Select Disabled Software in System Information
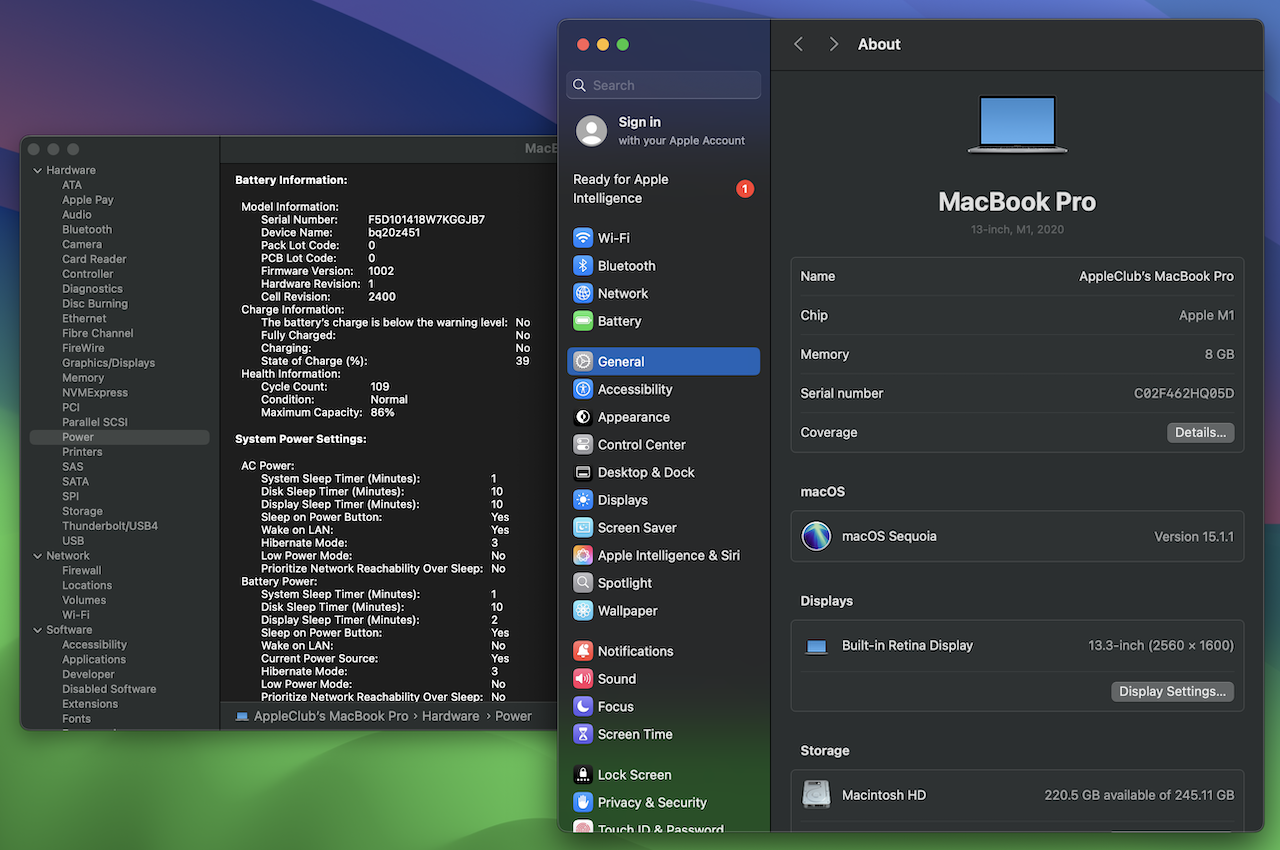Screen dimensions: 1280x850 click(109, 689)
